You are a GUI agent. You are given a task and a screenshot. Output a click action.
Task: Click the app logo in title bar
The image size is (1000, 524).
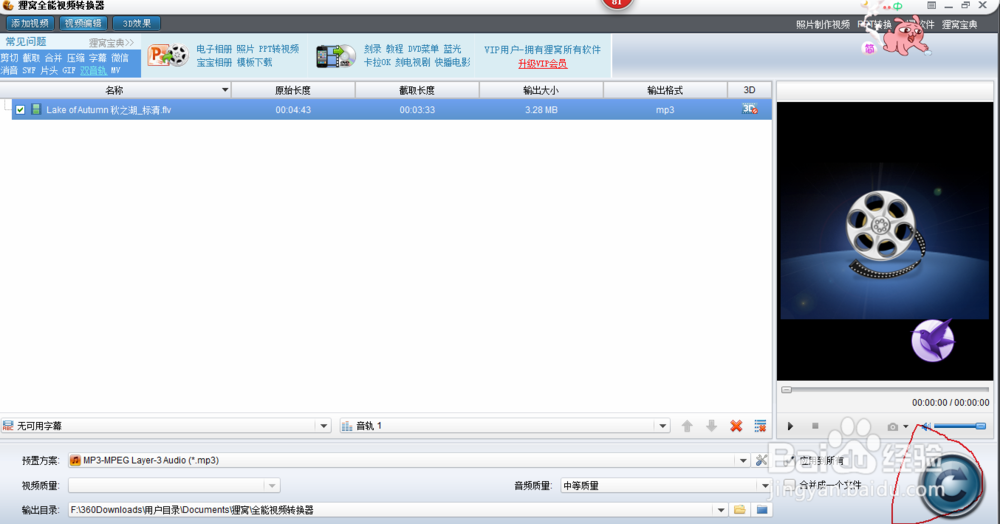(8, 6)
